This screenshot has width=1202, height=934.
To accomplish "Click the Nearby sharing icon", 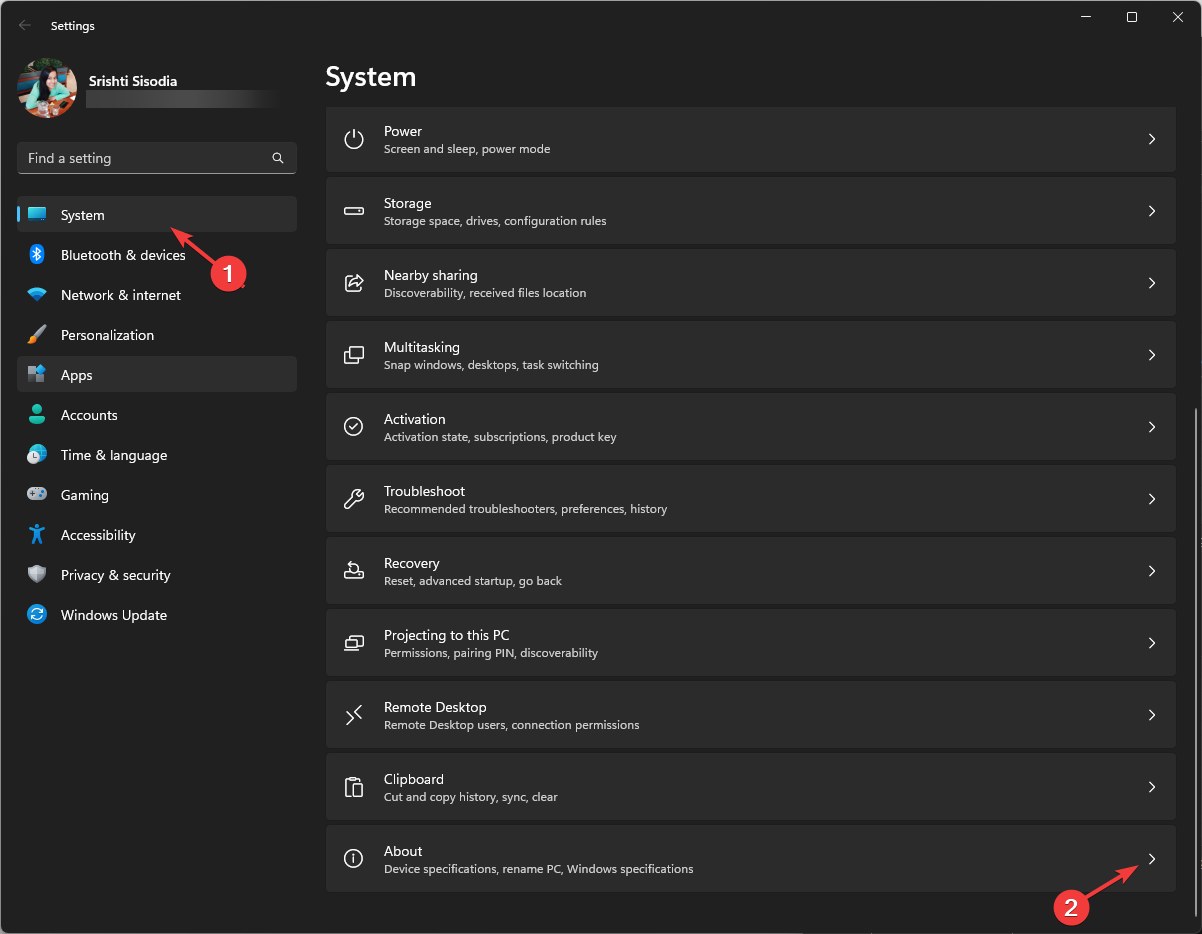I will coord(354,283).
